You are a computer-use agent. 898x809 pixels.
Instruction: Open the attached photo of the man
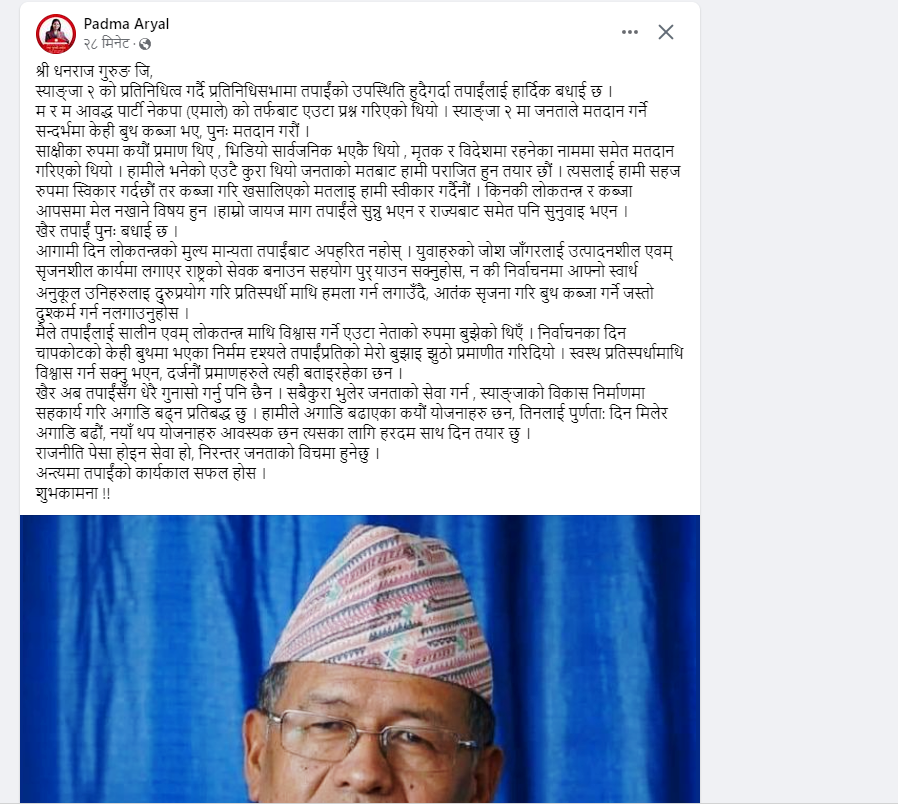360,659
